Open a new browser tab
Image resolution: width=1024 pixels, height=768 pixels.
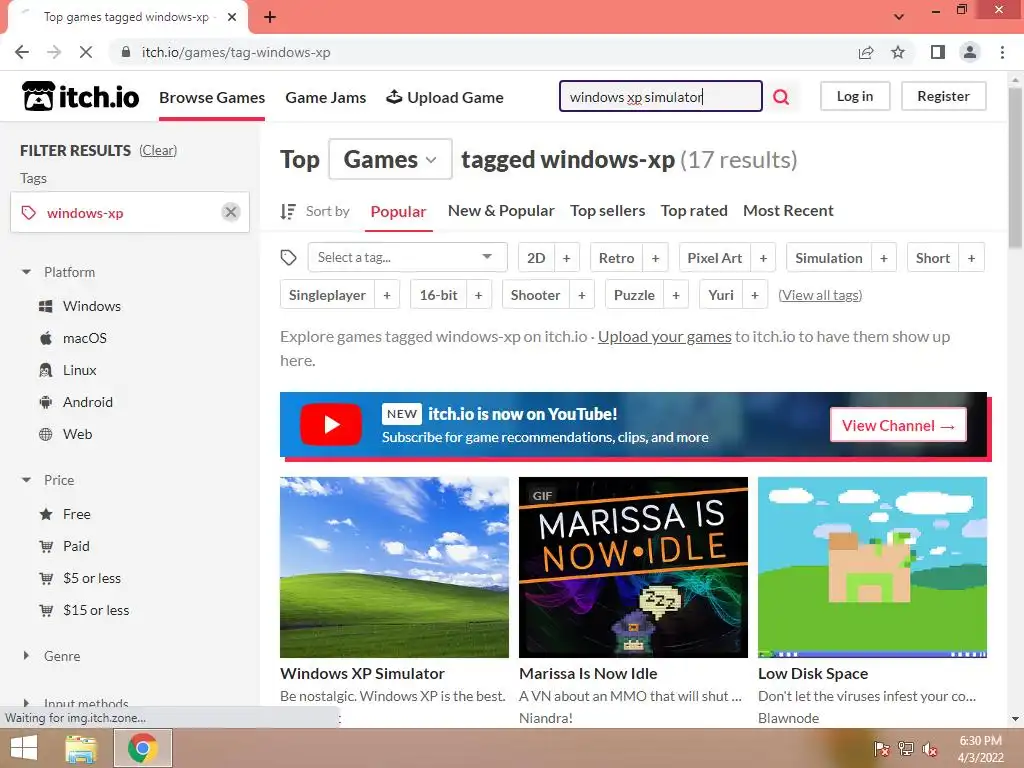[x=270, y=17]
